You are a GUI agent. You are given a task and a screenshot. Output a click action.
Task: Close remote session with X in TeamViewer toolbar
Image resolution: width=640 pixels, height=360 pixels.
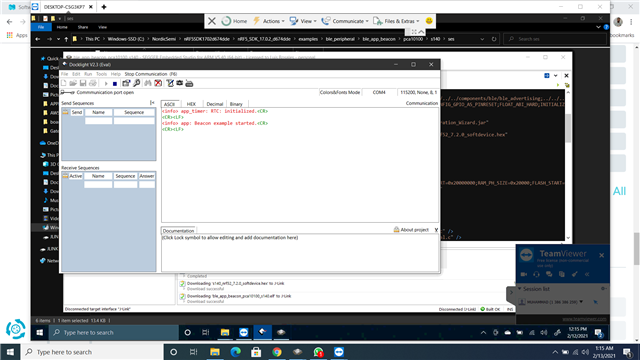pos(212,21)
